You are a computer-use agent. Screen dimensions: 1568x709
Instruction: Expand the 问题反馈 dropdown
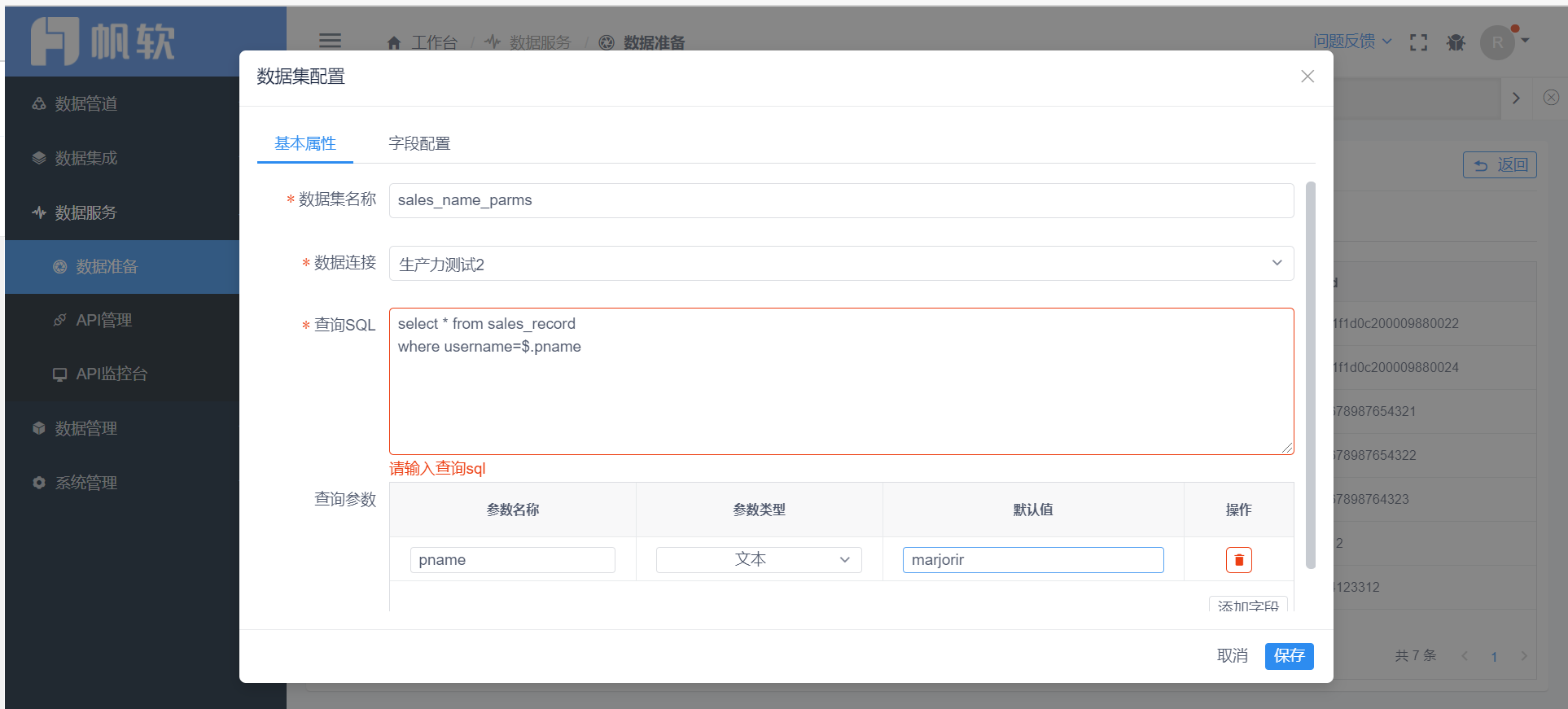tap(1352, 41)
